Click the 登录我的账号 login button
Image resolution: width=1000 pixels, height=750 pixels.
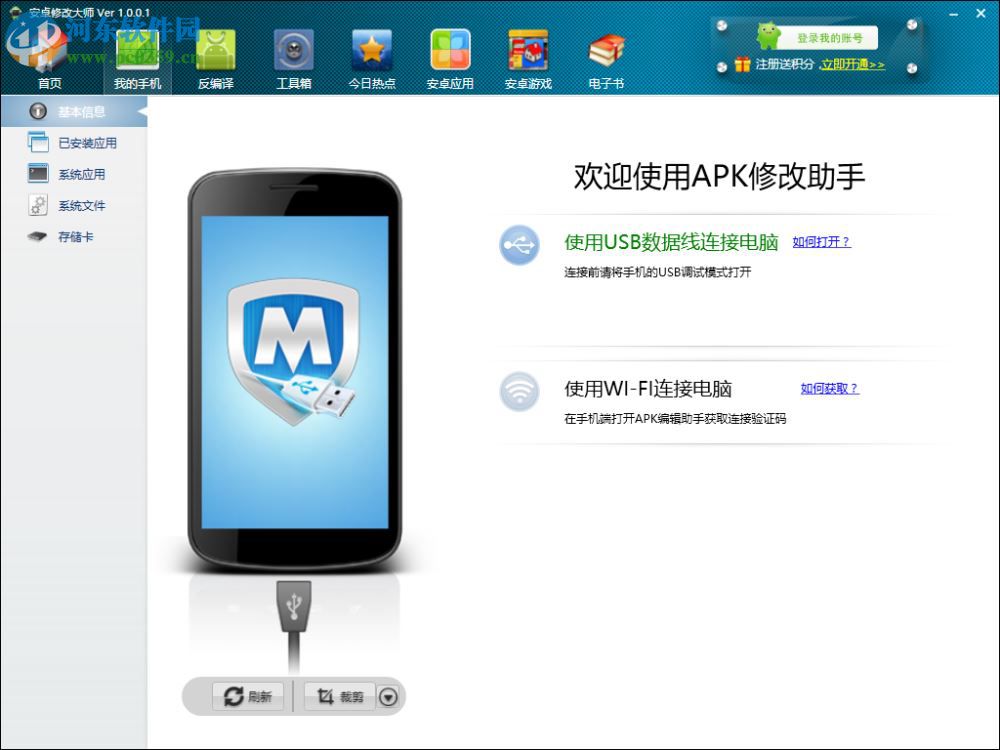pyautogui.click(x=829, y=38)
